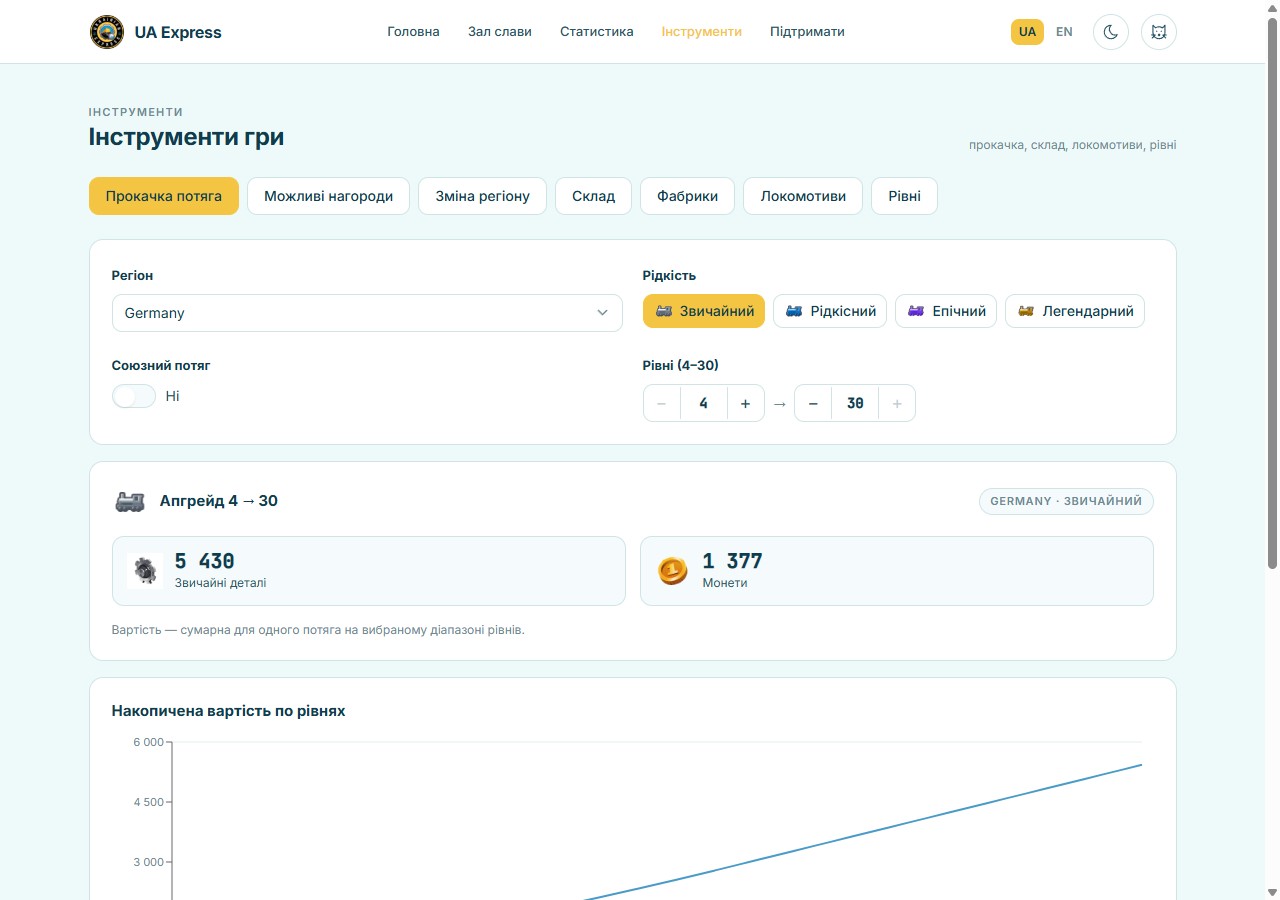This screenshot has height=900, width=1280.
Task: Increase end level with plus button
Action: coord(896,403)
